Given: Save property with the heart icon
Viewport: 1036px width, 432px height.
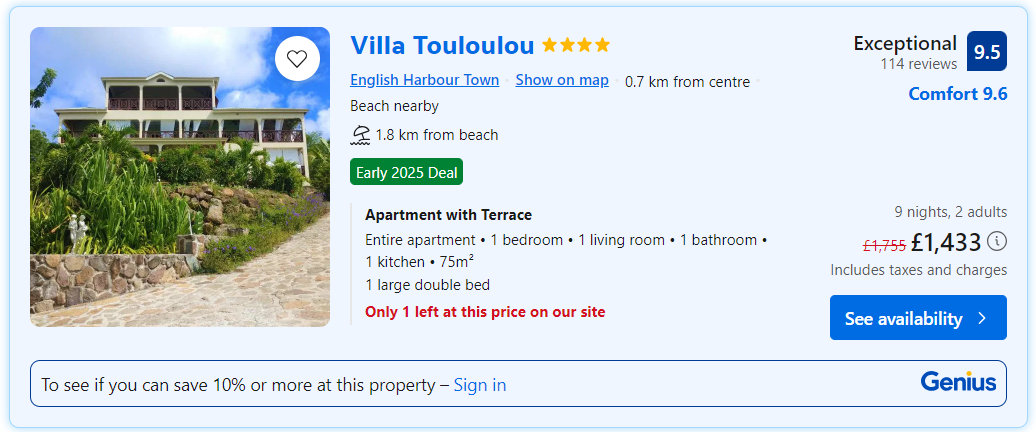Looking at the screenshot, I should tap(297, 58).
